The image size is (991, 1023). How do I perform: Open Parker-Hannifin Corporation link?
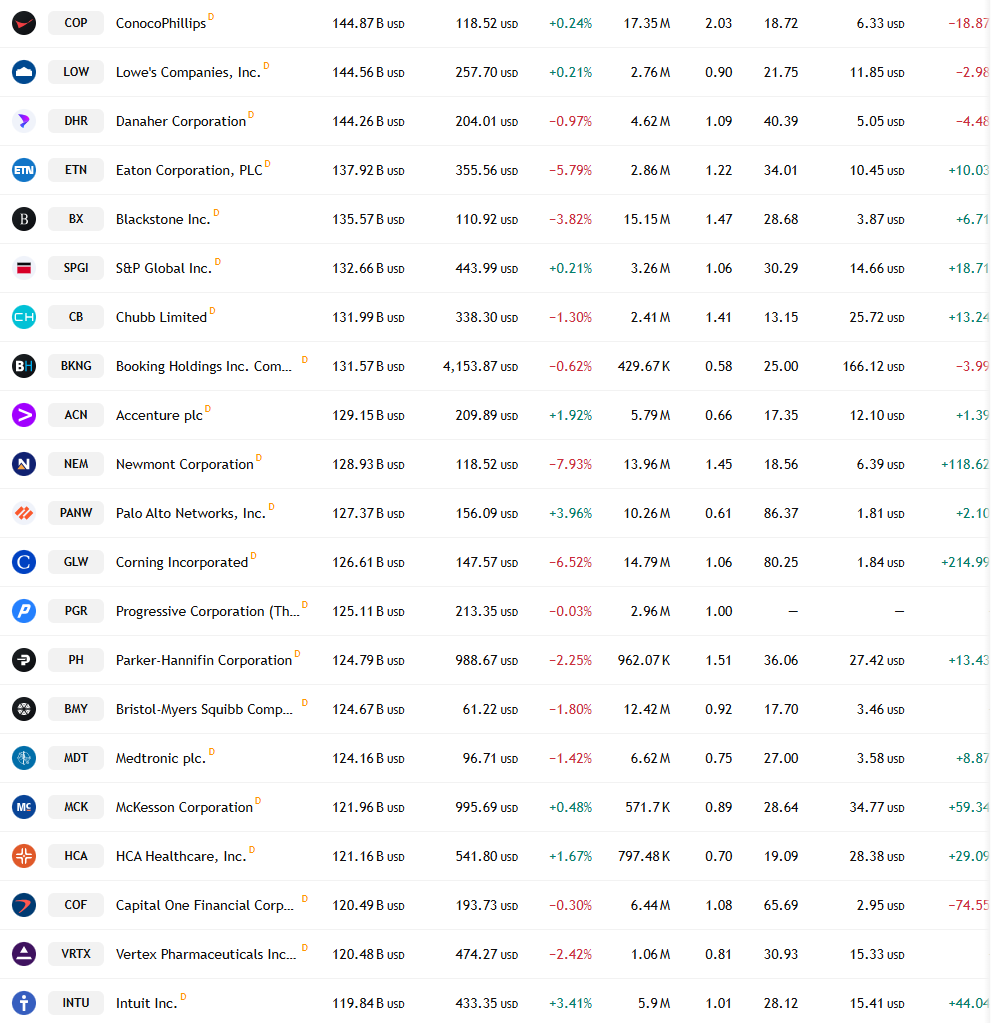click(x=204, y=660)
